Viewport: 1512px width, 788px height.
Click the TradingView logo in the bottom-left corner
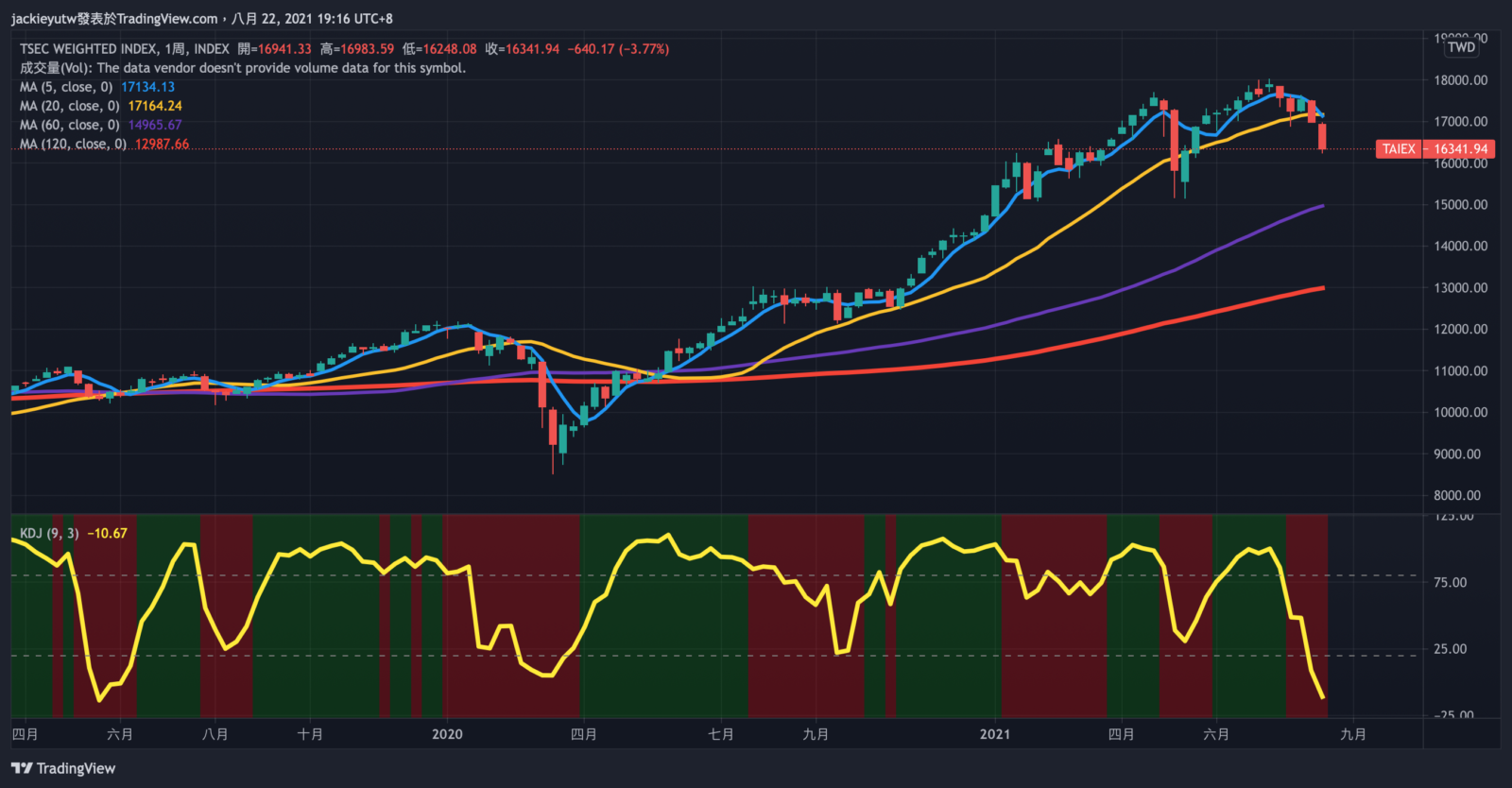[x=63, y=768]
